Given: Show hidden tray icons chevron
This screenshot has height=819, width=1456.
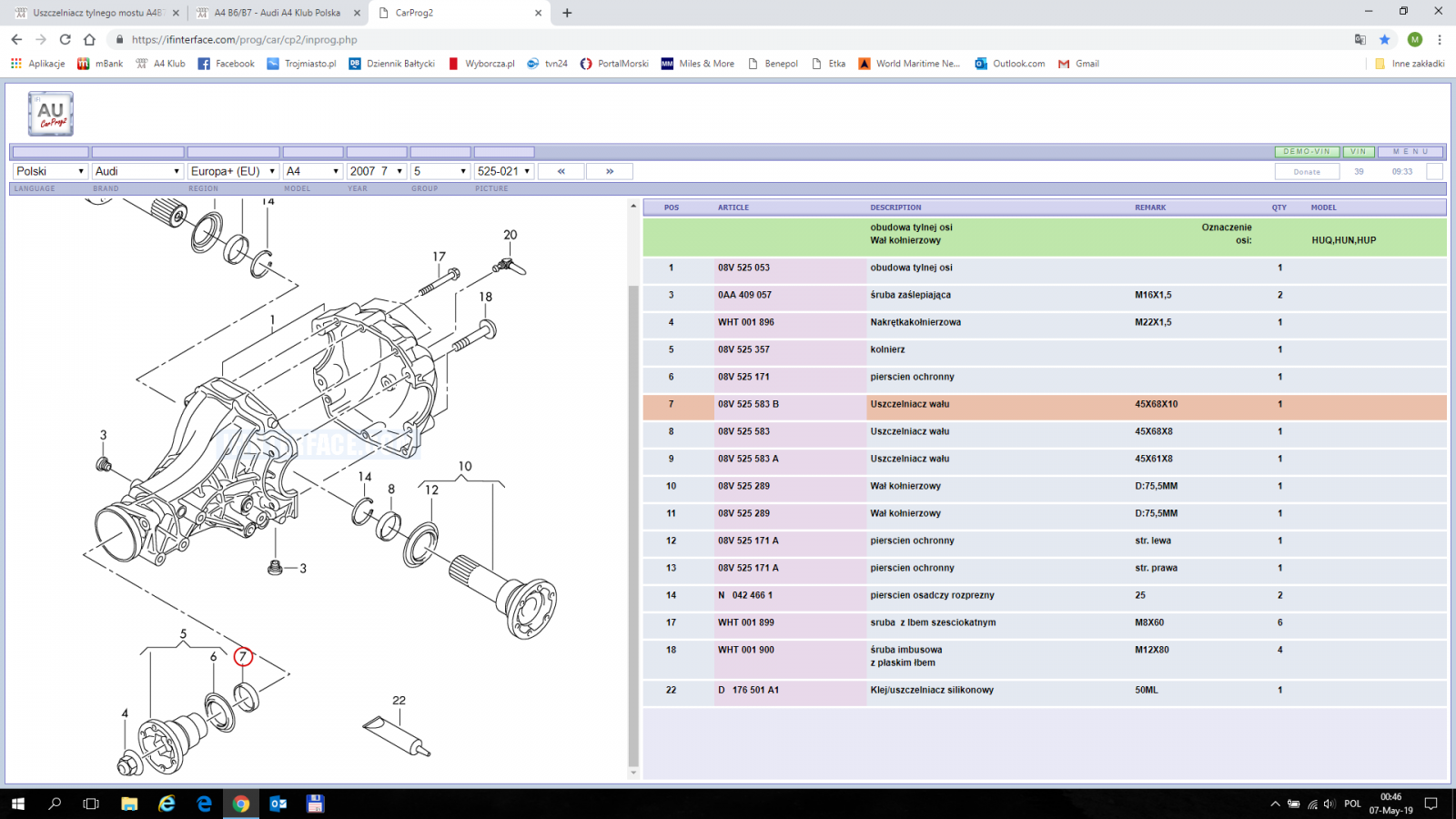Looking at the screenshot, I should (1275, 804).
